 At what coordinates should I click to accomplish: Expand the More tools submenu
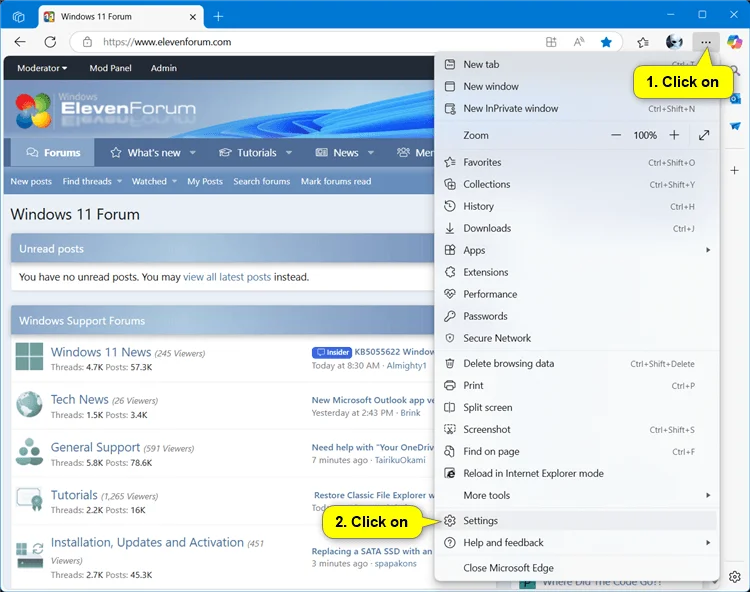tap(577, 495)
